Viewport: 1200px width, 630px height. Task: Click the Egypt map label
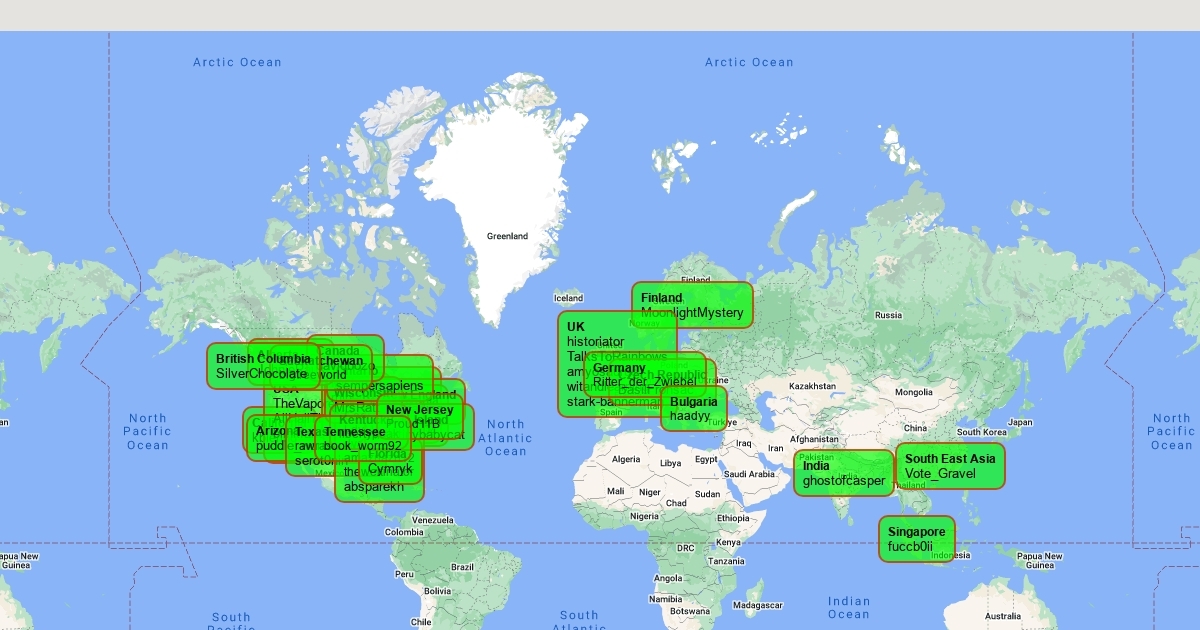706,459
